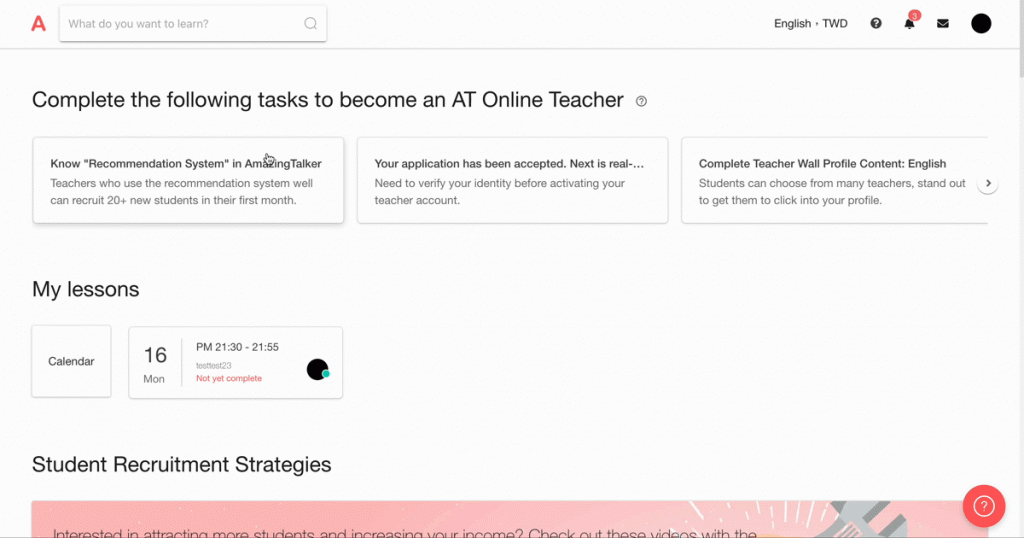Open the profile avatar menu
The height and width of the screenshot is (538, 1024).
coord(981,24)
